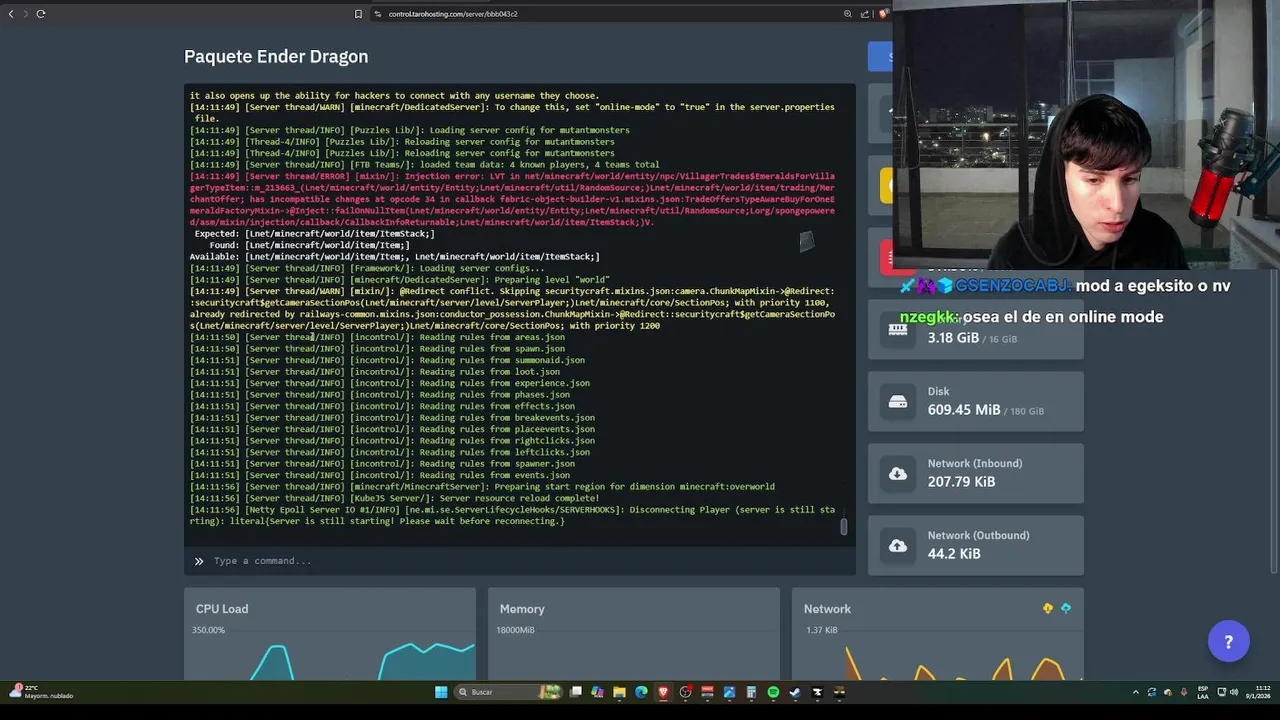Show hidden system tray icons chevron
This screenshot has height=720, width=1280.
1136,692
